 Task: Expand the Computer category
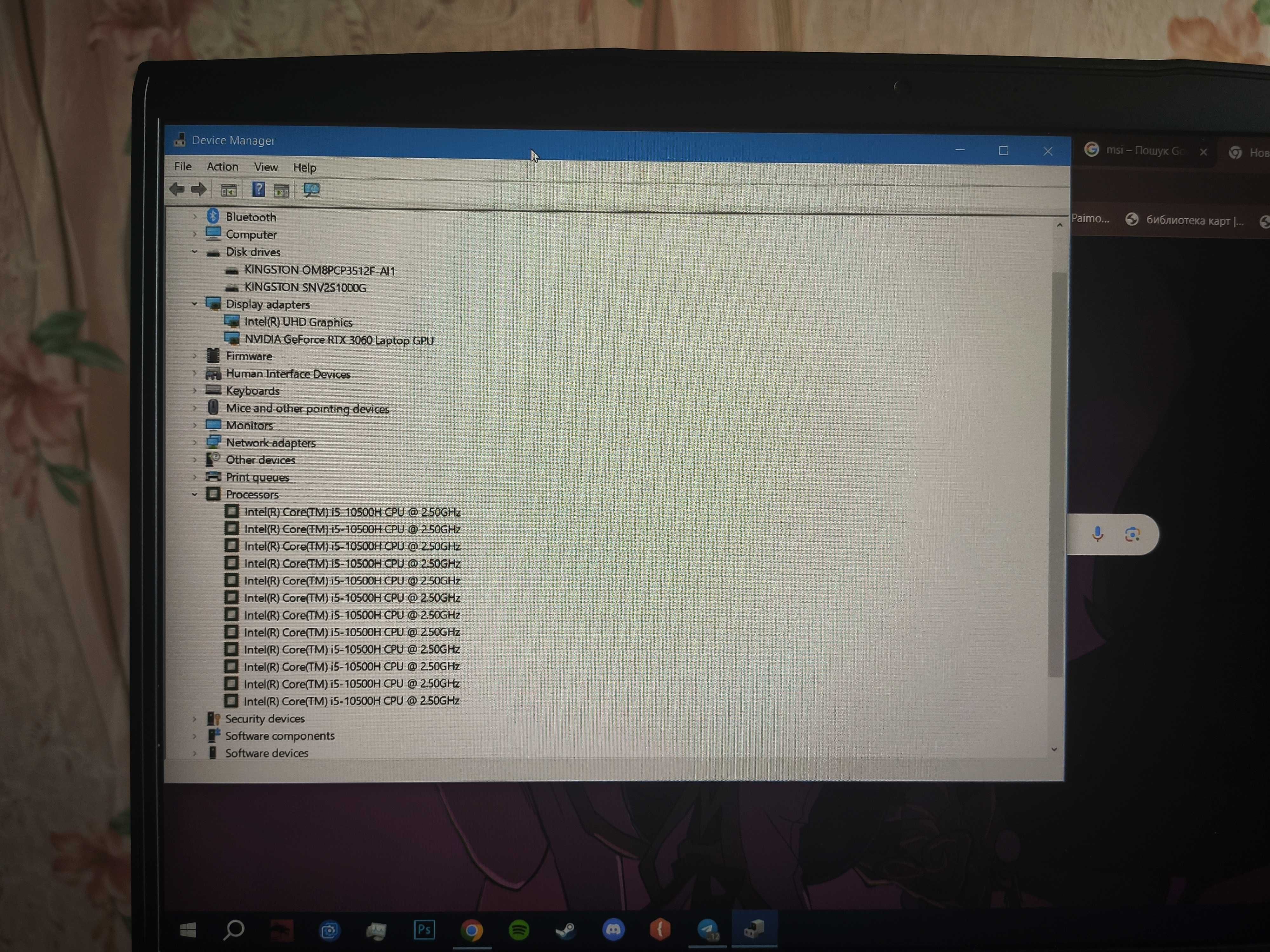click(195, 234)
